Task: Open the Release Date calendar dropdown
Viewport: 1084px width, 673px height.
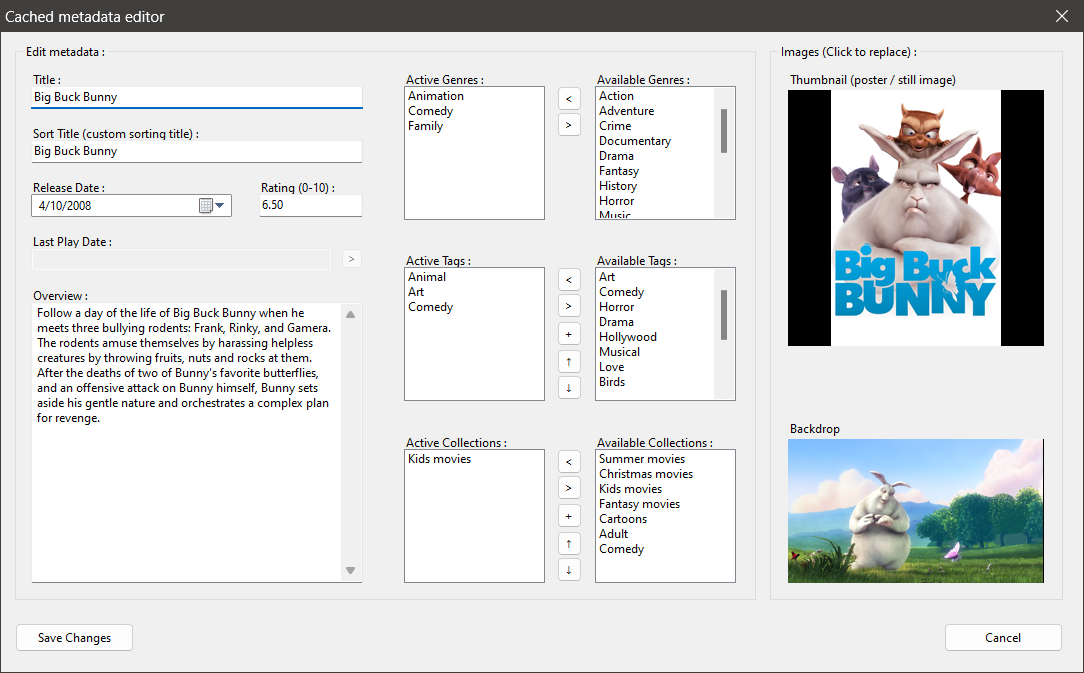Action: click(213, 205)
